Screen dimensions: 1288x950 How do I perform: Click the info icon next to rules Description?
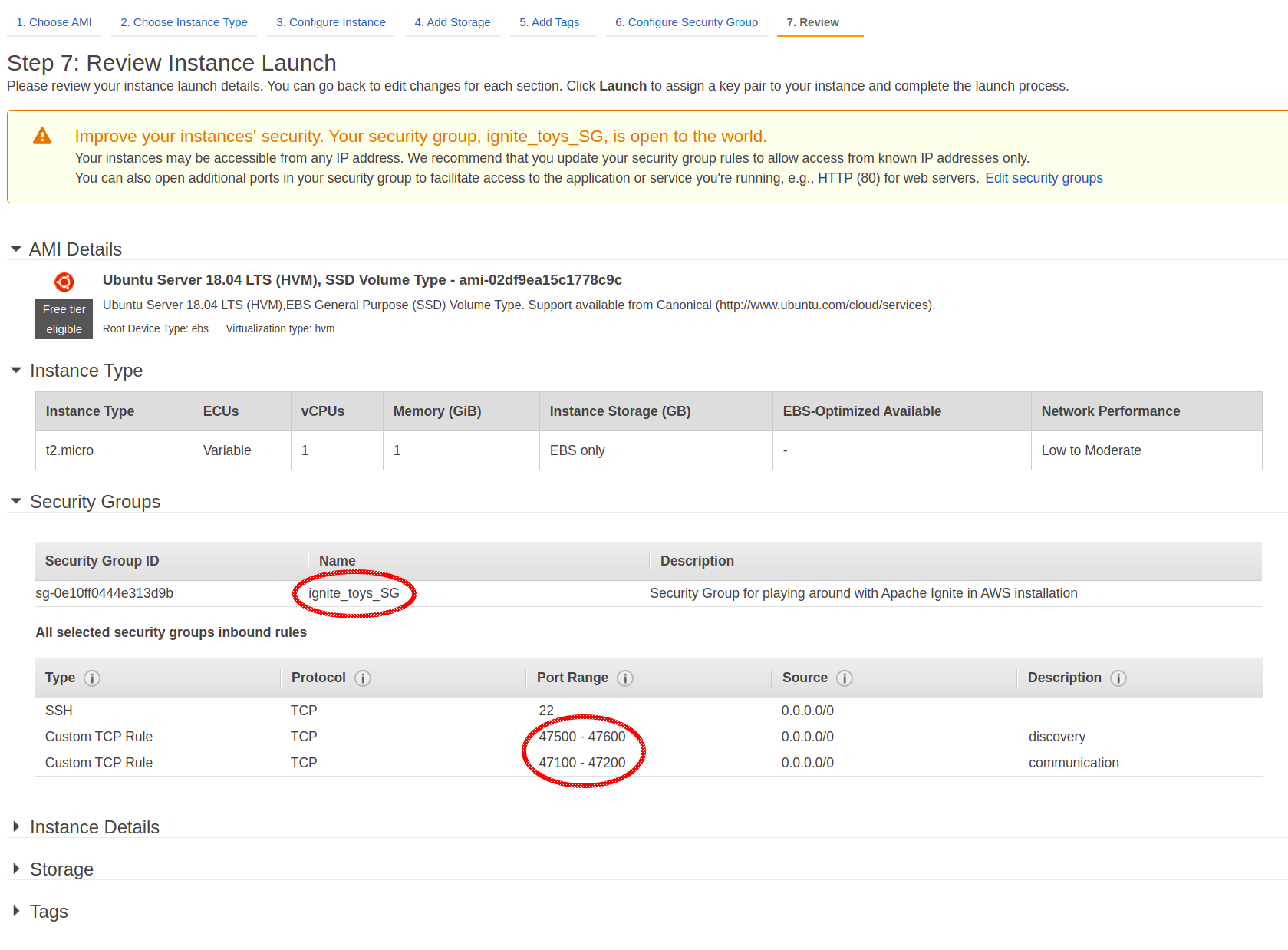click(1118, 678)
